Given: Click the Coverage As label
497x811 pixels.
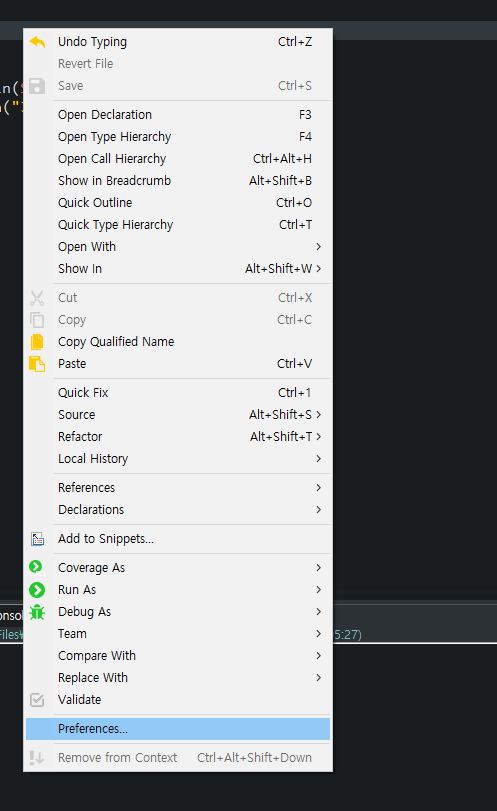Looking at the screenshot, I should point(92,568).
